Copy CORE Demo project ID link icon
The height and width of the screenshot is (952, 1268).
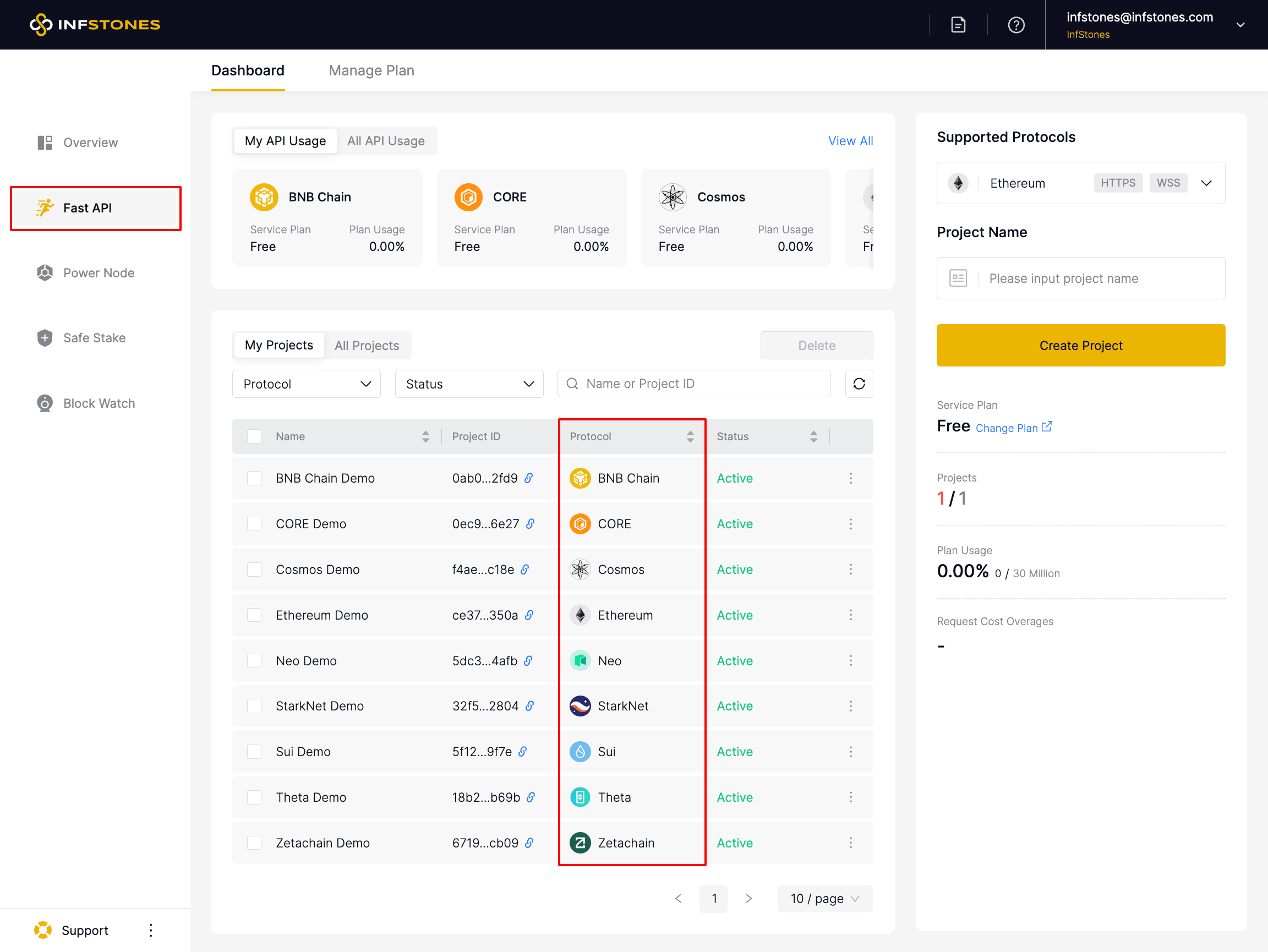pyautogui.click(x=530, y=524)
